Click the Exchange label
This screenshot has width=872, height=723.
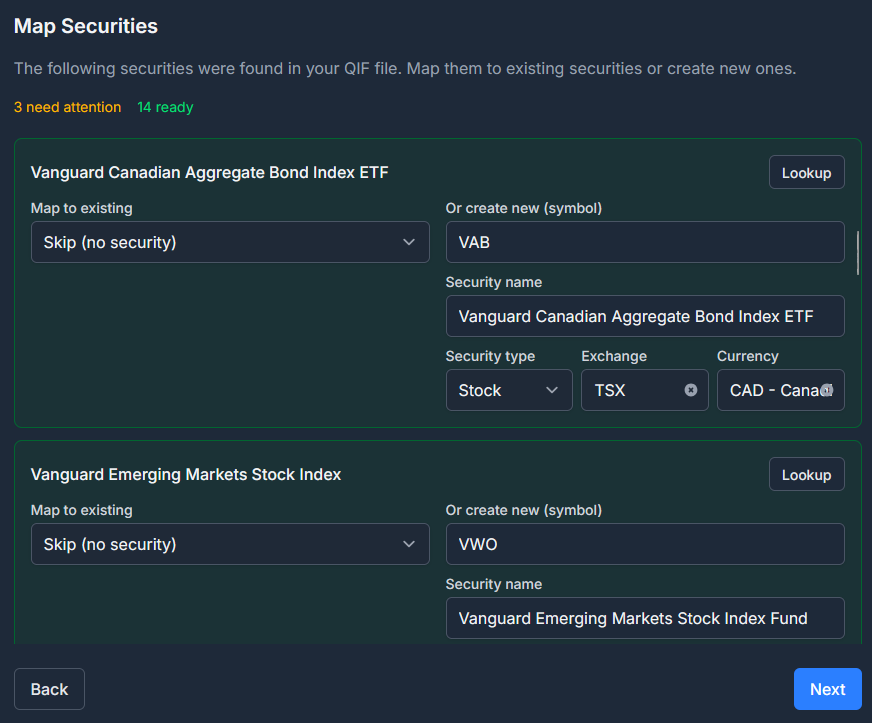coord(614,356)
